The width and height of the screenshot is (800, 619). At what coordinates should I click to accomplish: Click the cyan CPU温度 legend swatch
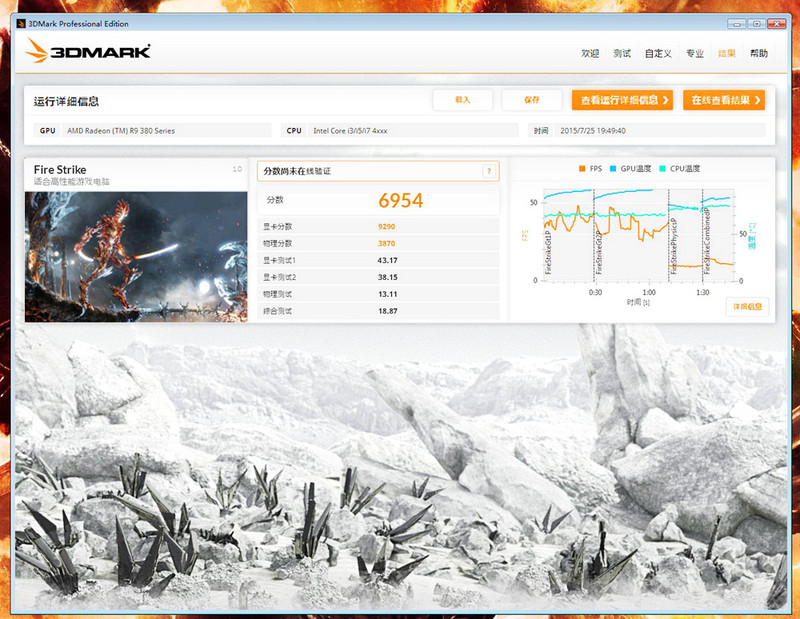(662, 168)
